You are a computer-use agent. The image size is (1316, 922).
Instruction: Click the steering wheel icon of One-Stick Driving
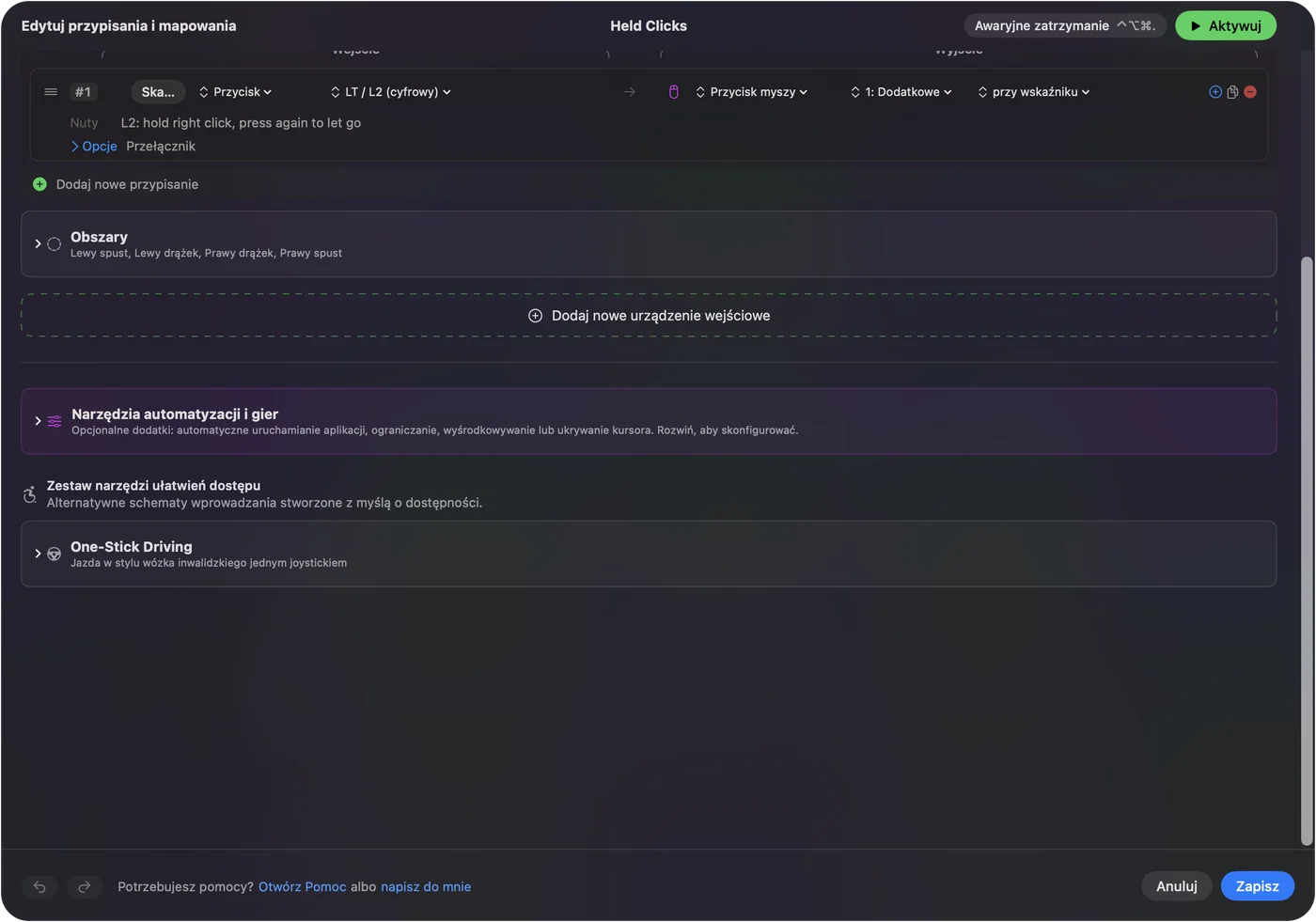click(55, 555)
